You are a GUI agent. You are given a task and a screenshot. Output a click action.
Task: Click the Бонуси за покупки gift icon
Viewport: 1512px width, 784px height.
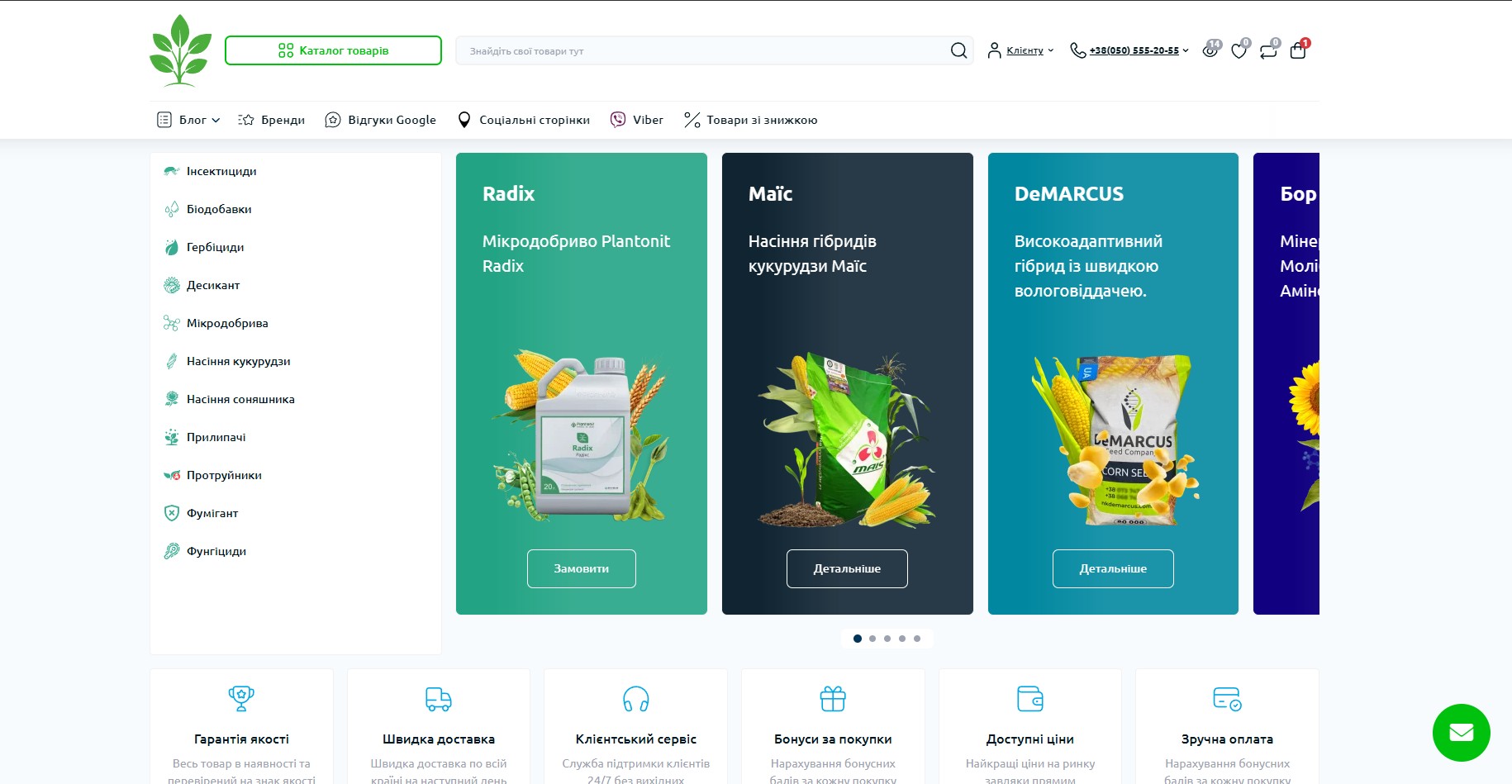tap(833, 699)
